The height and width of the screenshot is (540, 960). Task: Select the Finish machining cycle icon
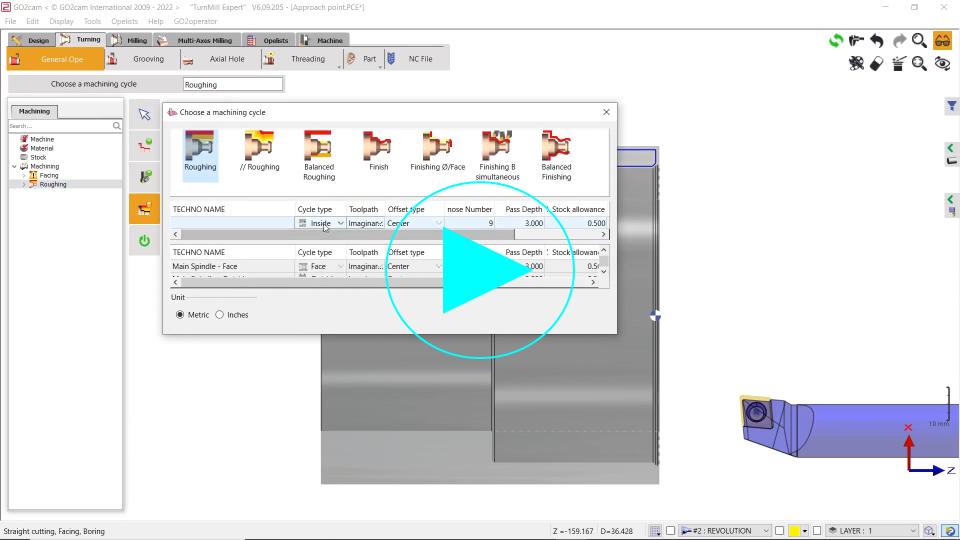click(378, 149)
